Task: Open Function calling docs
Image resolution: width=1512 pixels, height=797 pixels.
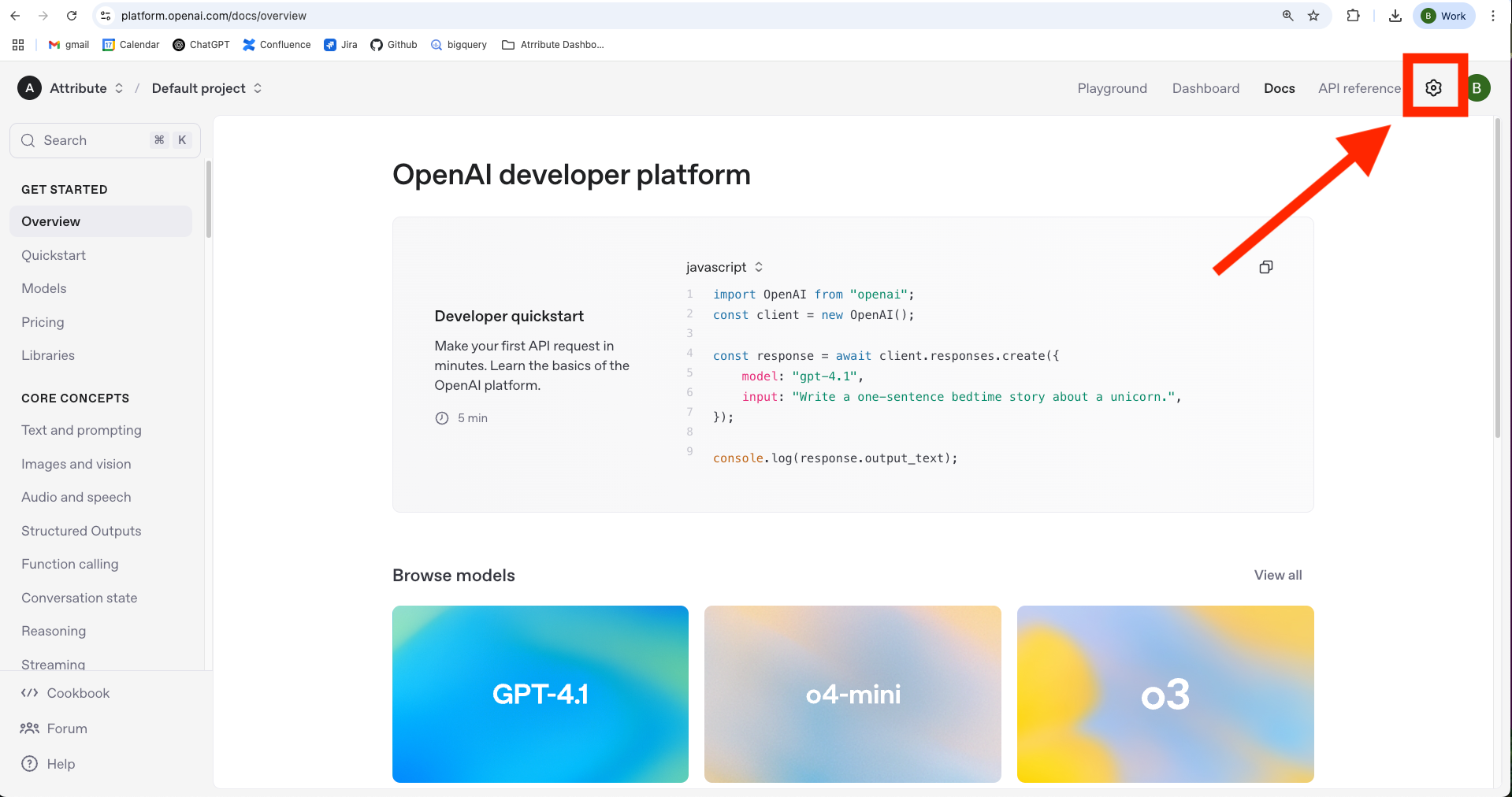Action: pyautogui.click(x=70, y=564)
